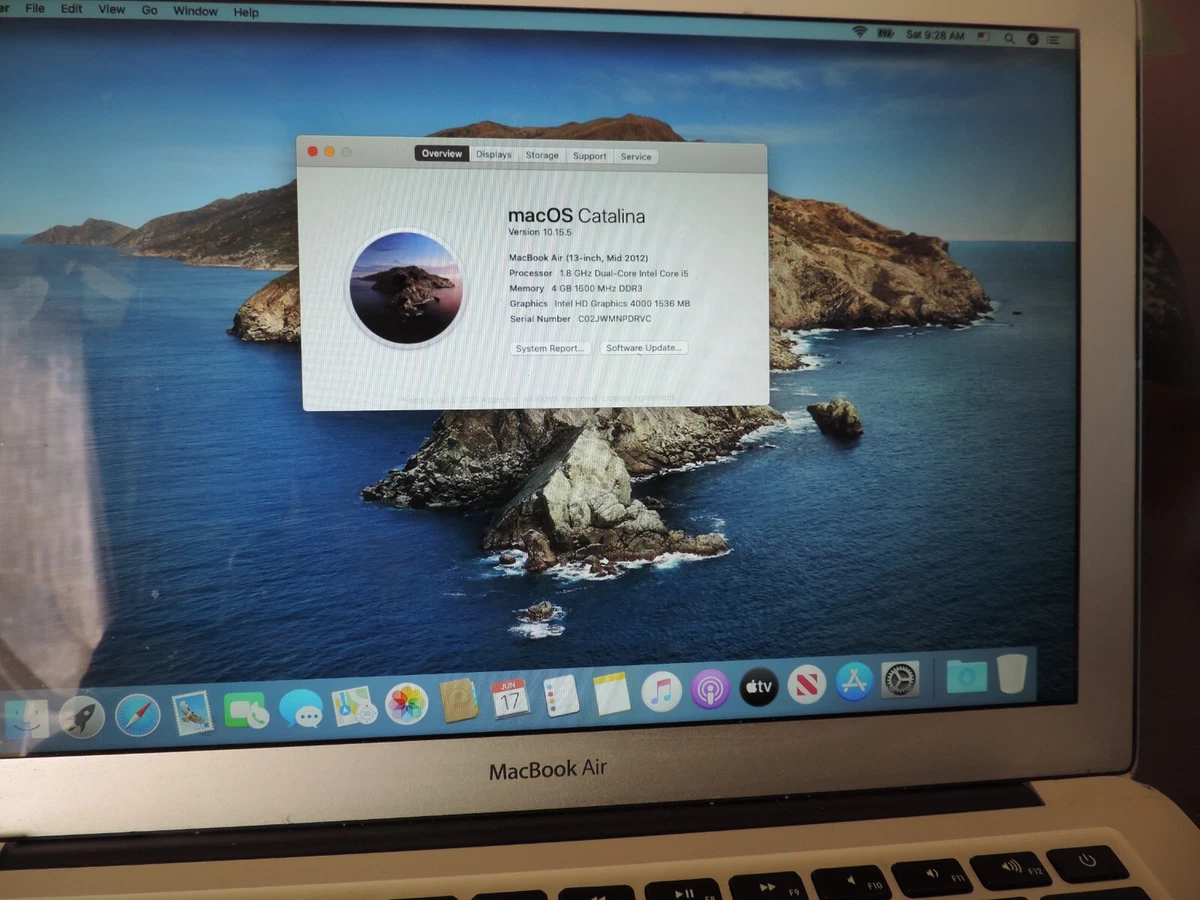Switch to the Storage tab
Screen dimensions: 1200x900
542,156
